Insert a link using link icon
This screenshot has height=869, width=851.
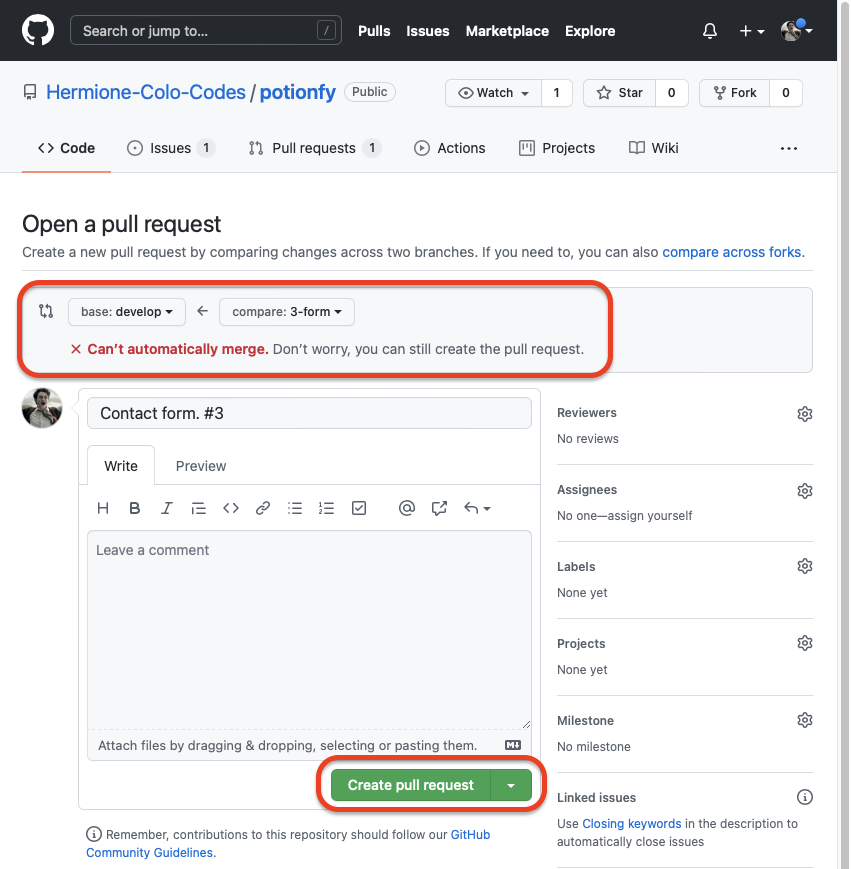(263, 508)
